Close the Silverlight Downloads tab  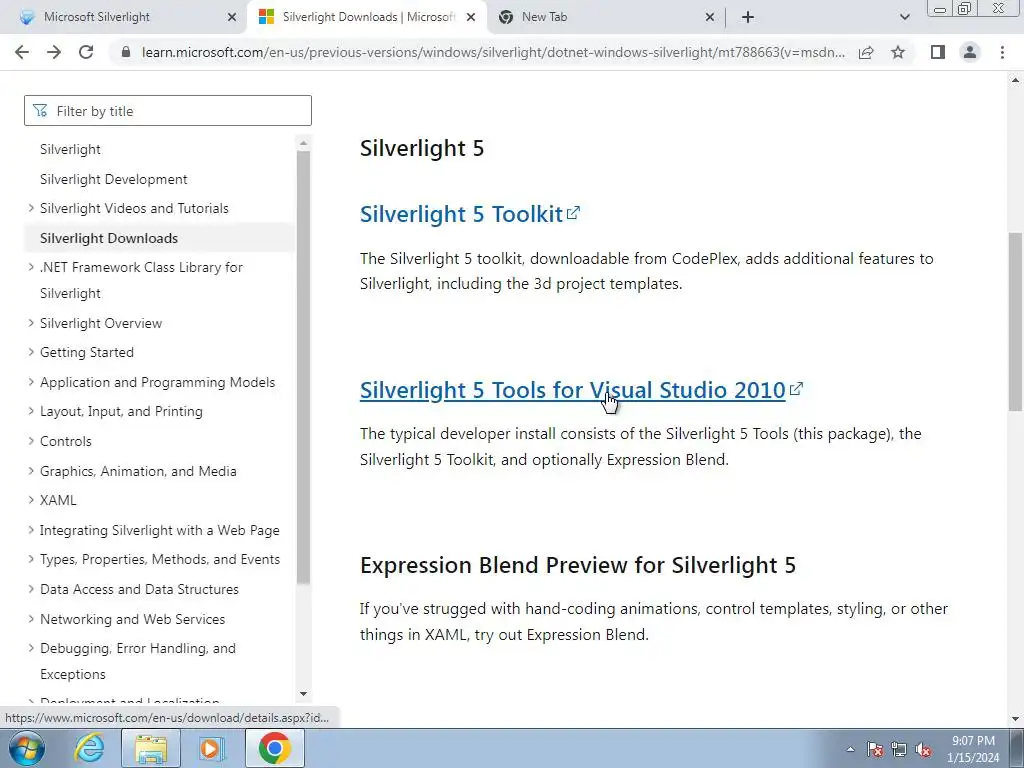471,17
